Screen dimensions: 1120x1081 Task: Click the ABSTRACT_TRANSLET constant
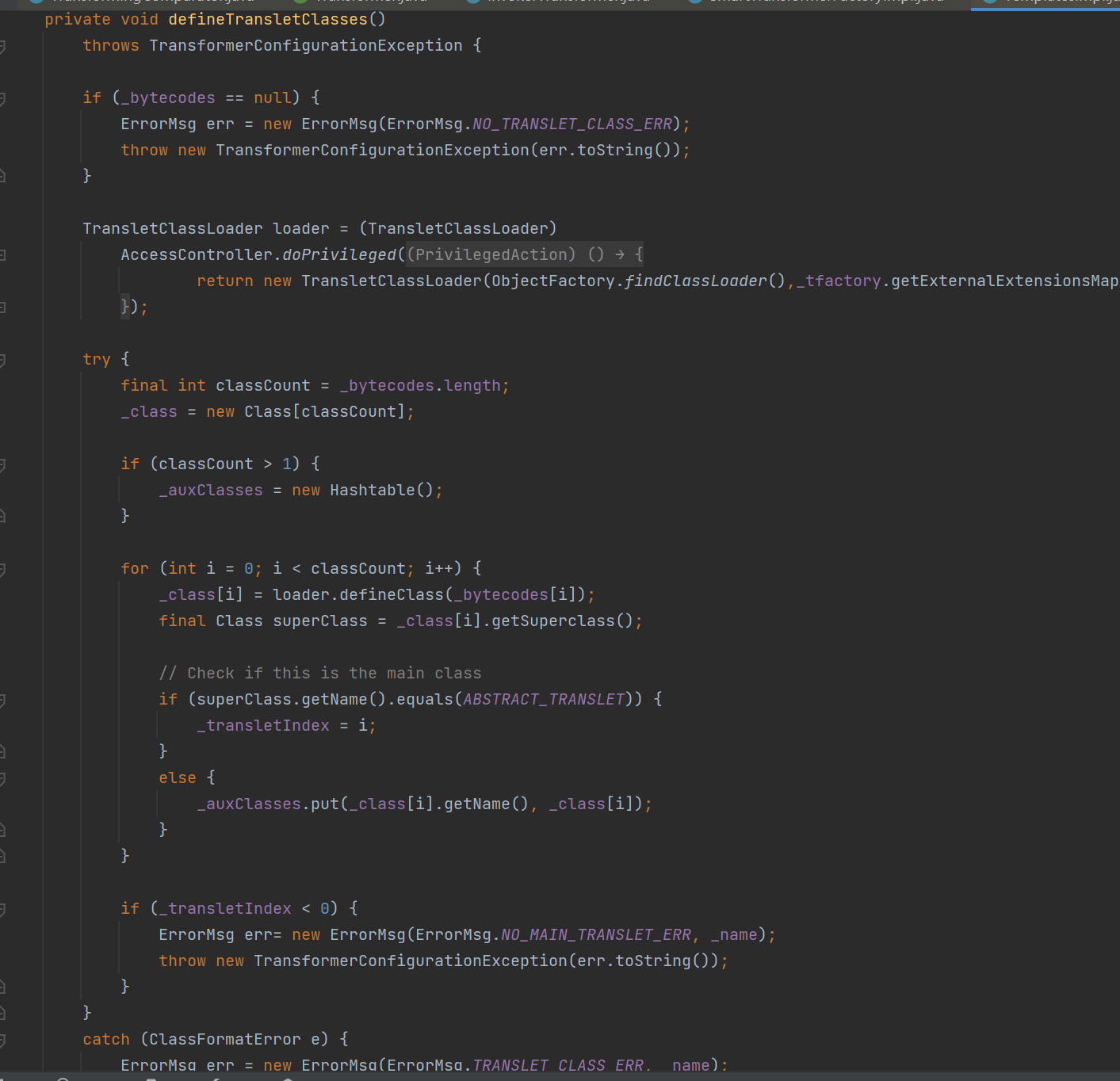[x=544, y=699]
